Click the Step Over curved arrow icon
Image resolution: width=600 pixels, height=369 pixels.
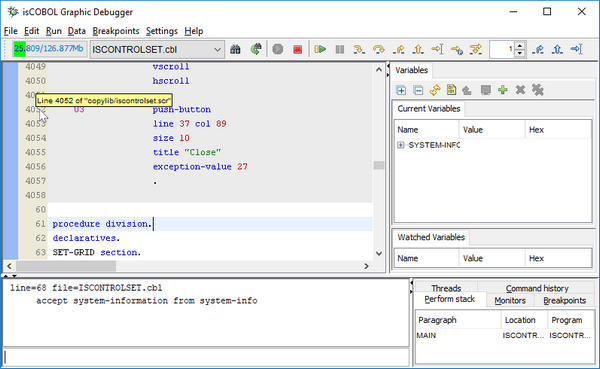tap(379, 49)
